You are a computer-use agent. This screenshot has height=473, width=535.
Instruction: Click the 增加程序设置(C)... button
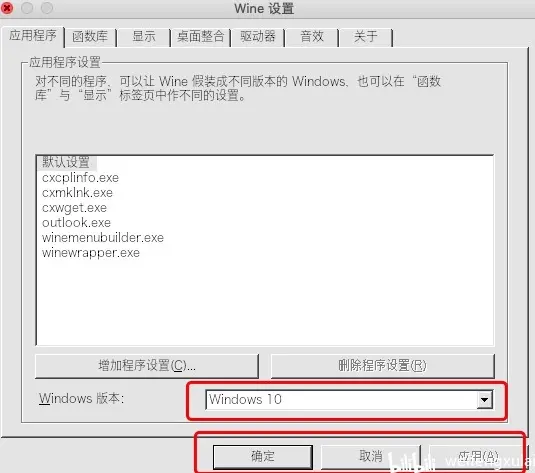(147, 366)
